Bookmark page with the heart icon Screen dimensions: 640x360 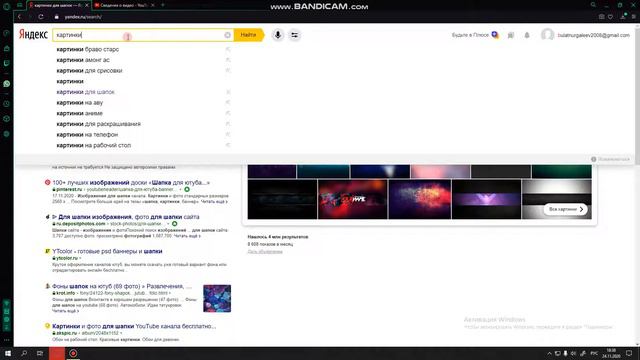(610, 17)
